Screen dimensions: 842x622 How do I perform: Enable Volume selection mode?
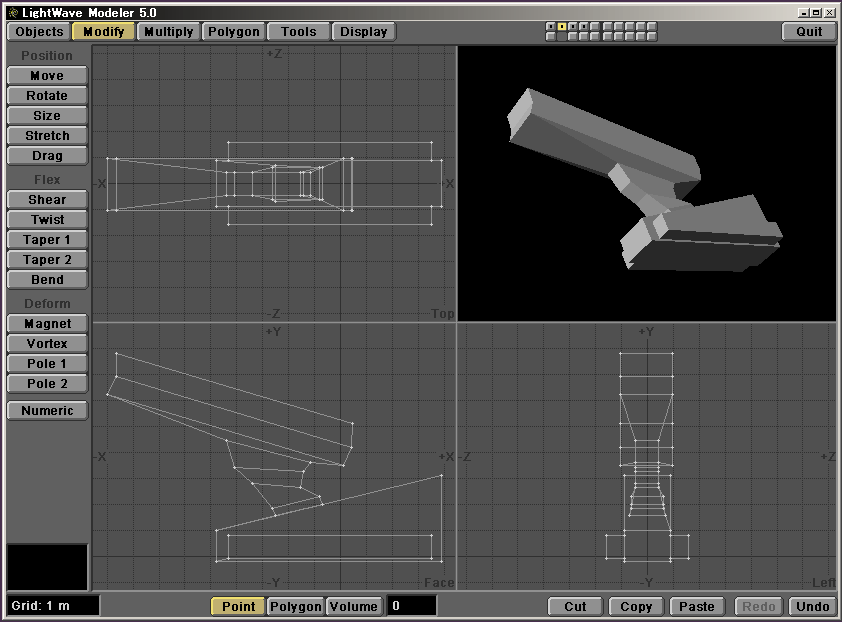(x=354, y=606)
